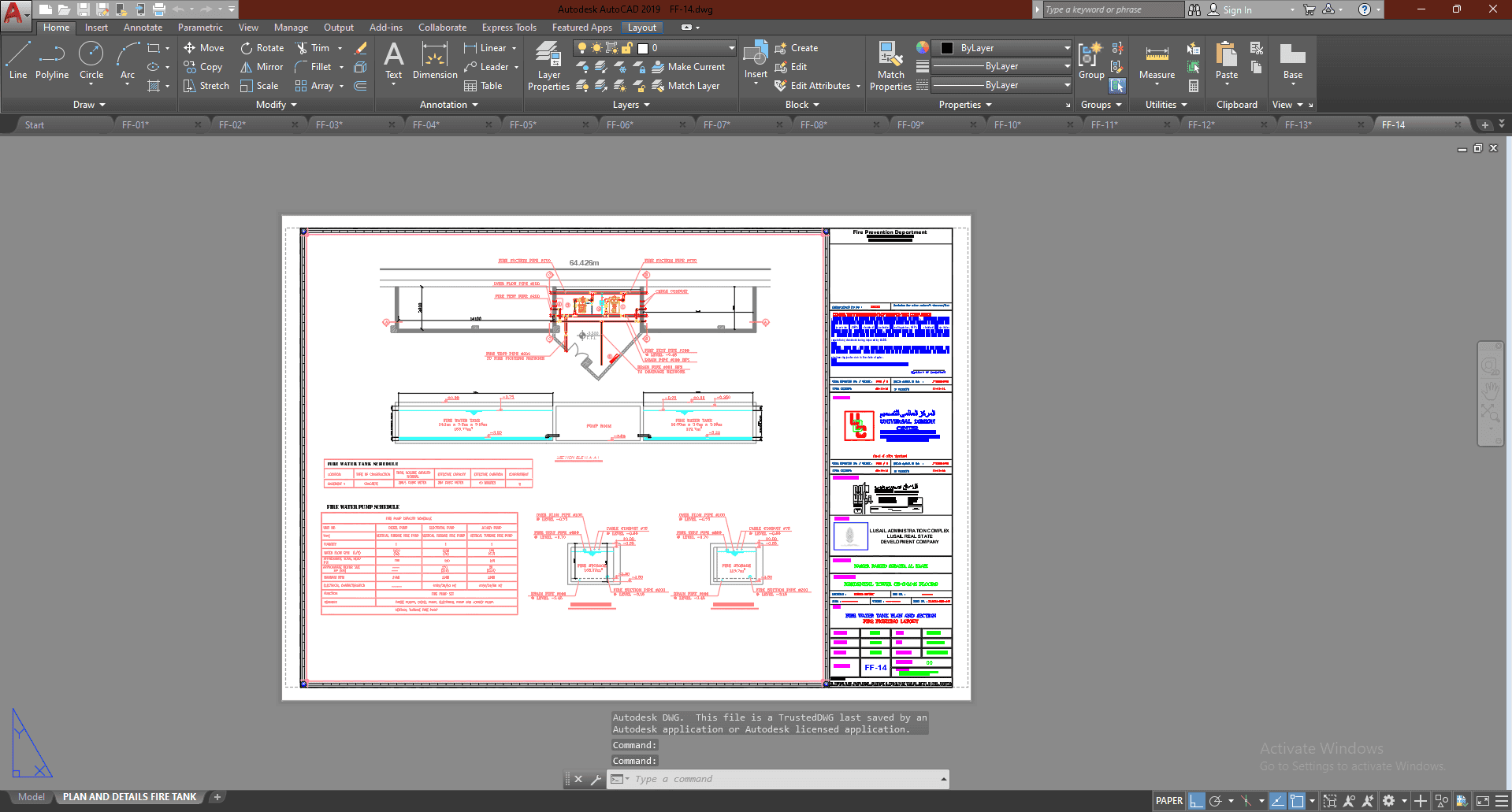Click Sign In button
The width and height of the screenshot is (1512, 812).
click(x=1236, y=10)
